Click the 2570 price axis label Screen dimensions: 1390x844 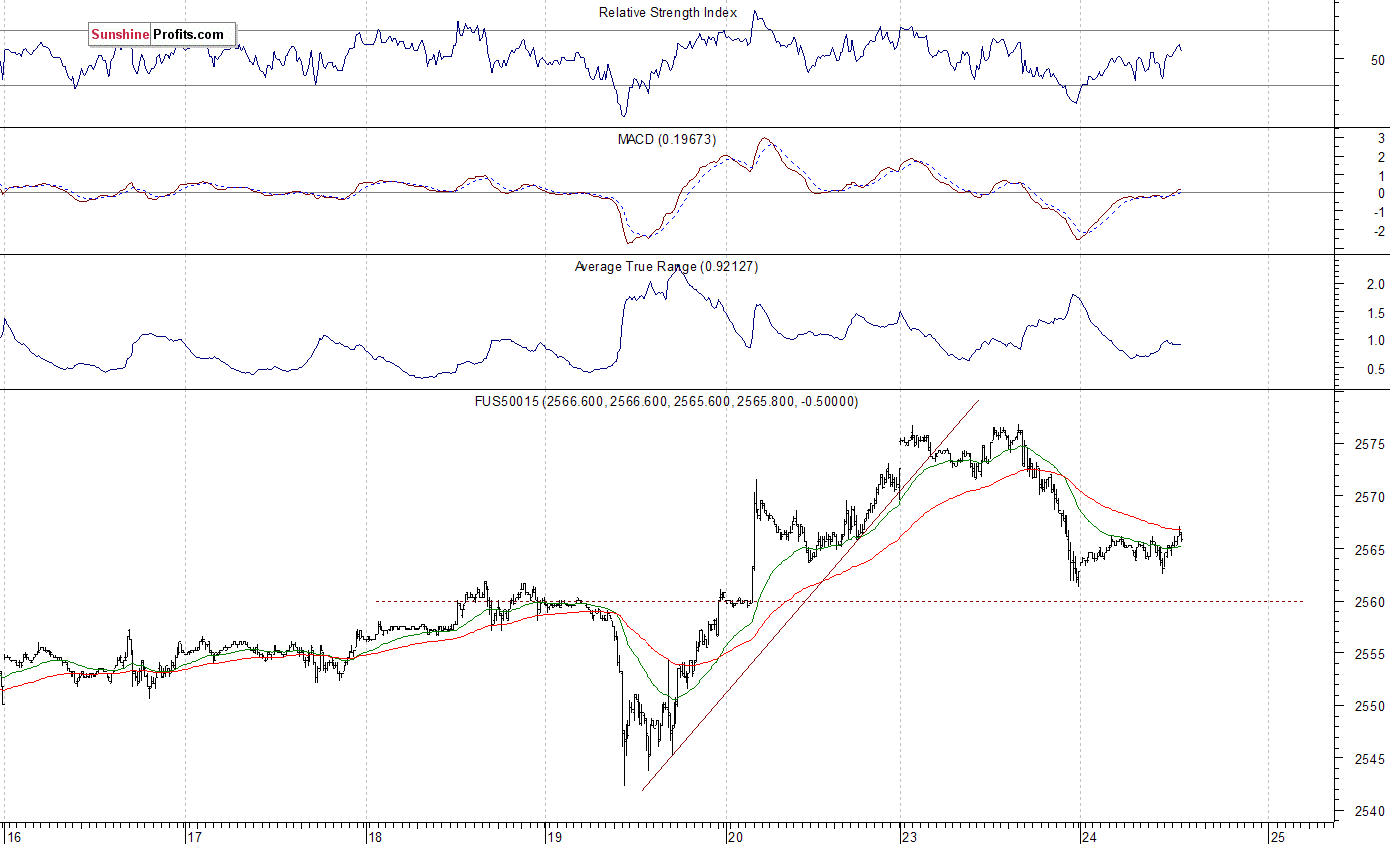coord(1370,497)
